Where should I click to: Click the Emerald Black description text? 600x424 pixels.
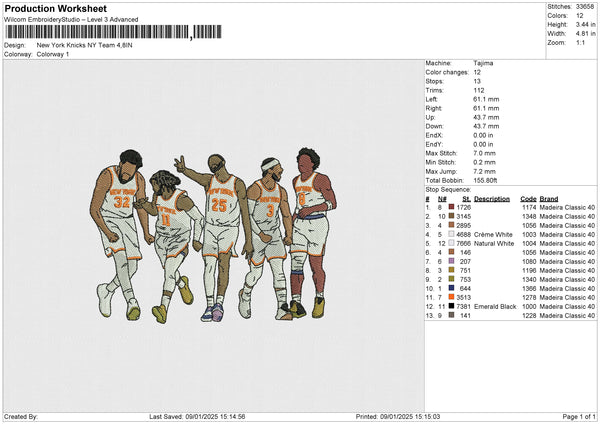[x=495, y=306]
